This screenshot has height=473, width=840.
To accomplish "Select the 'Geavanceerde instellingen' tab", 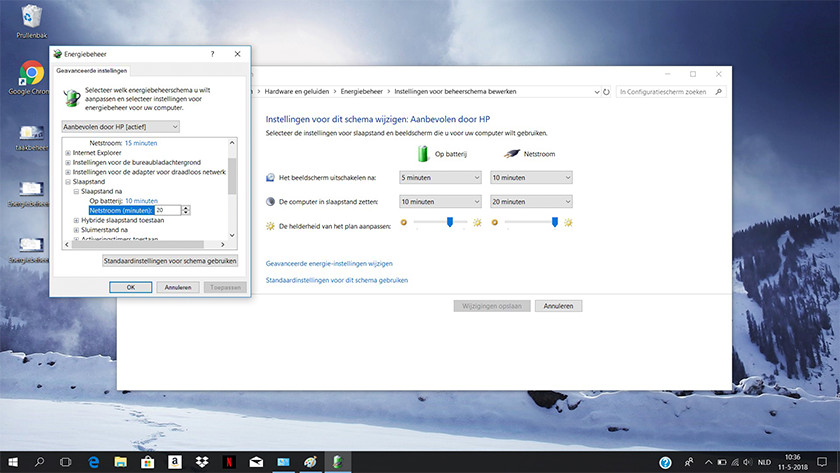I will (x=92, y=70).
